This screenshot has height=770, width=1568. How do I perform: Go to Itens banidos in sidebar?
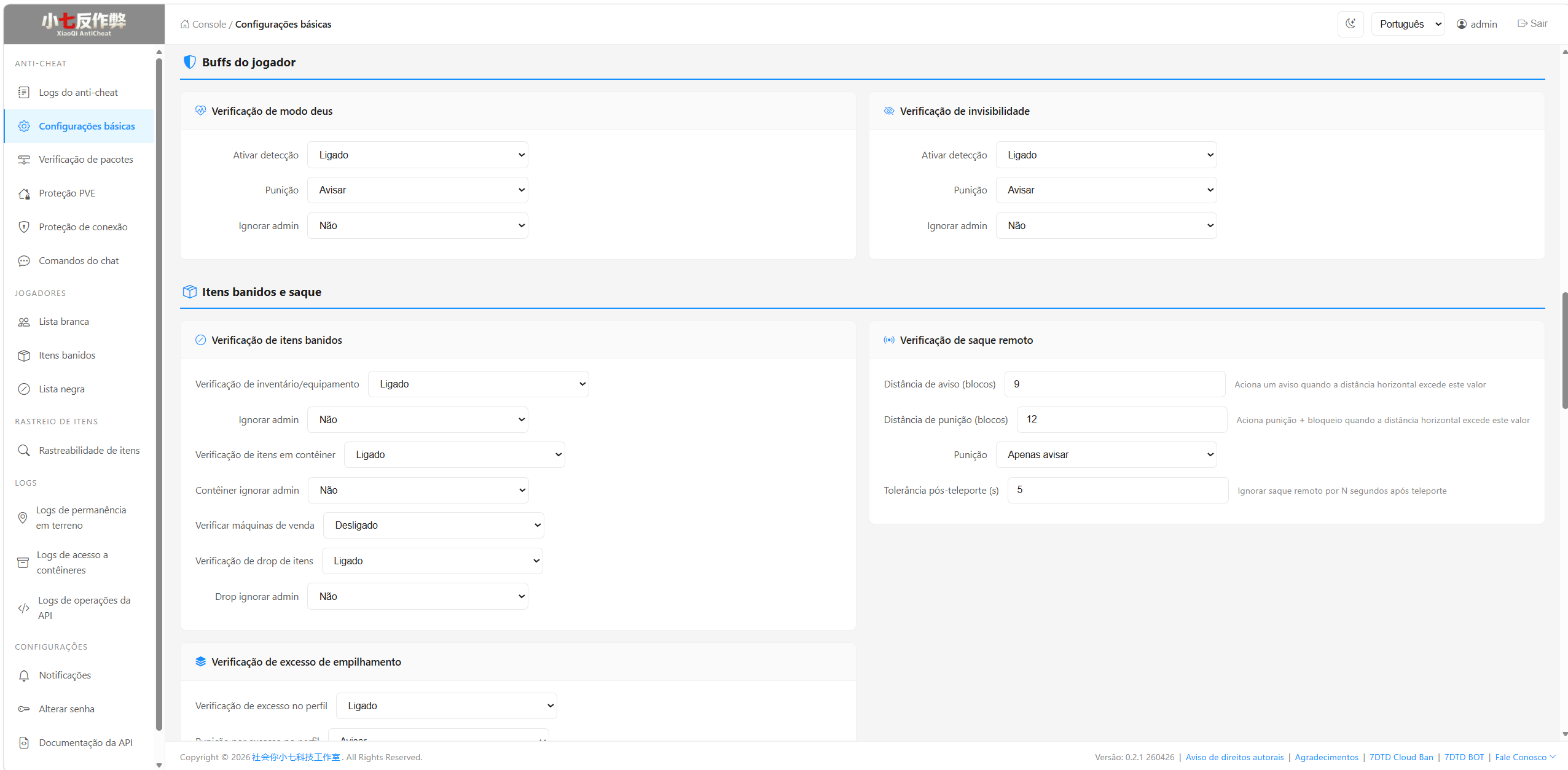(67, 355)
